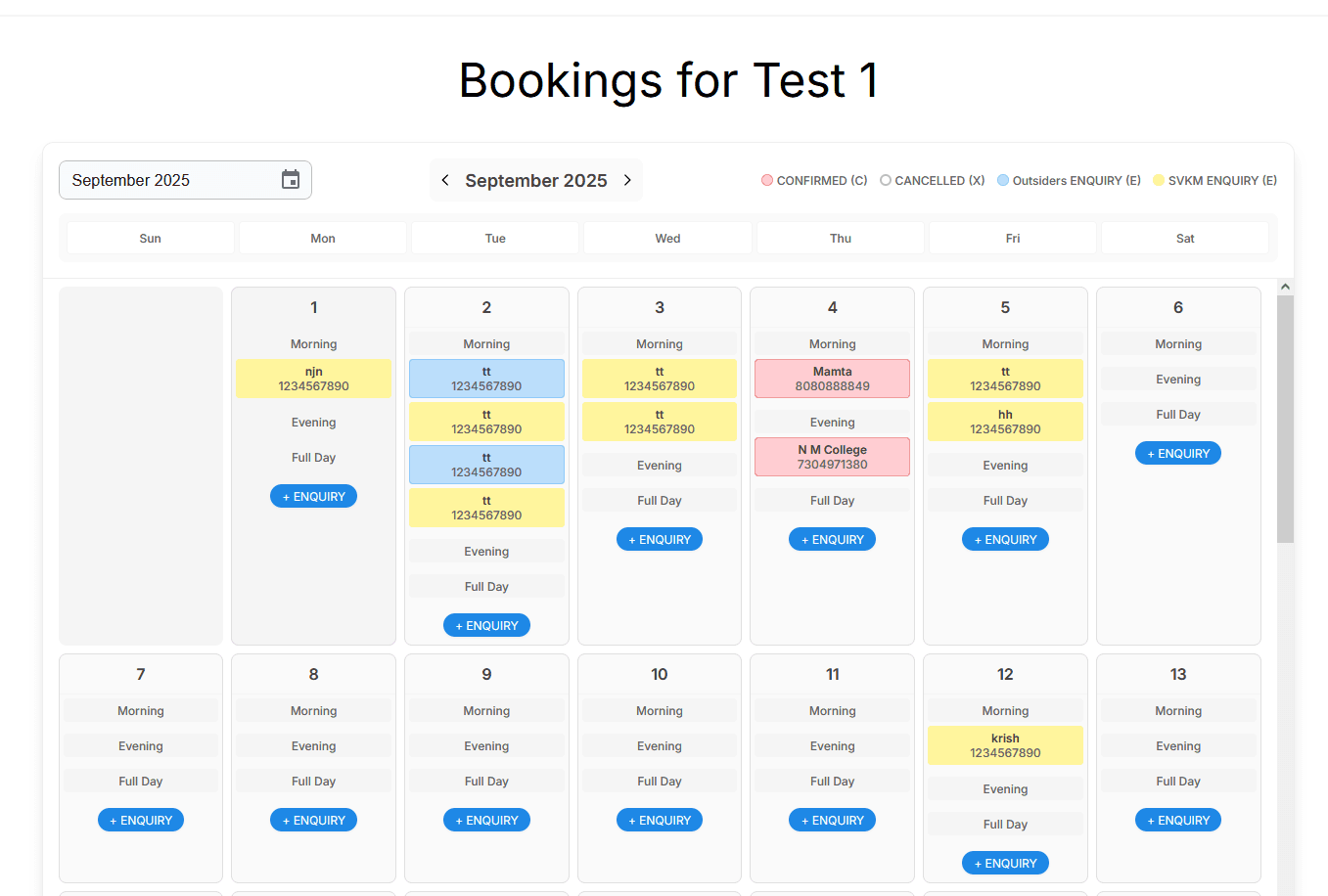Viewport: 1328px width, 896px height.
Task: Click the vertical calendar scrollbar thumb
Action: click(x=1285, y=419)
